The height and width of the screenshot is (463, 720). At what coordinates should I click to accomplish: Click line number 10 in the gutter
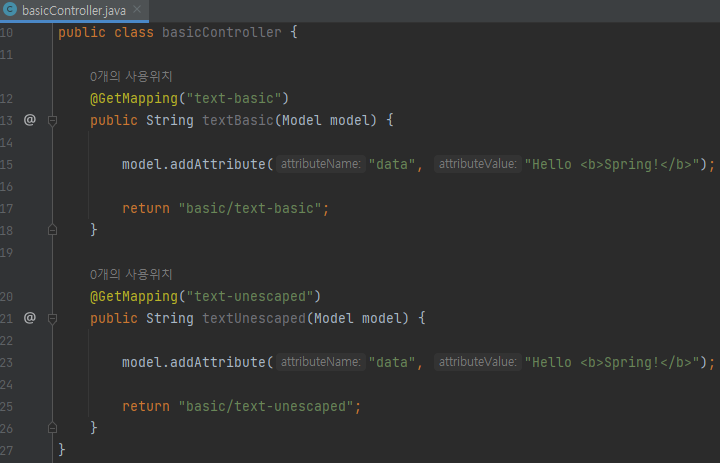click(x=6, y=33)
